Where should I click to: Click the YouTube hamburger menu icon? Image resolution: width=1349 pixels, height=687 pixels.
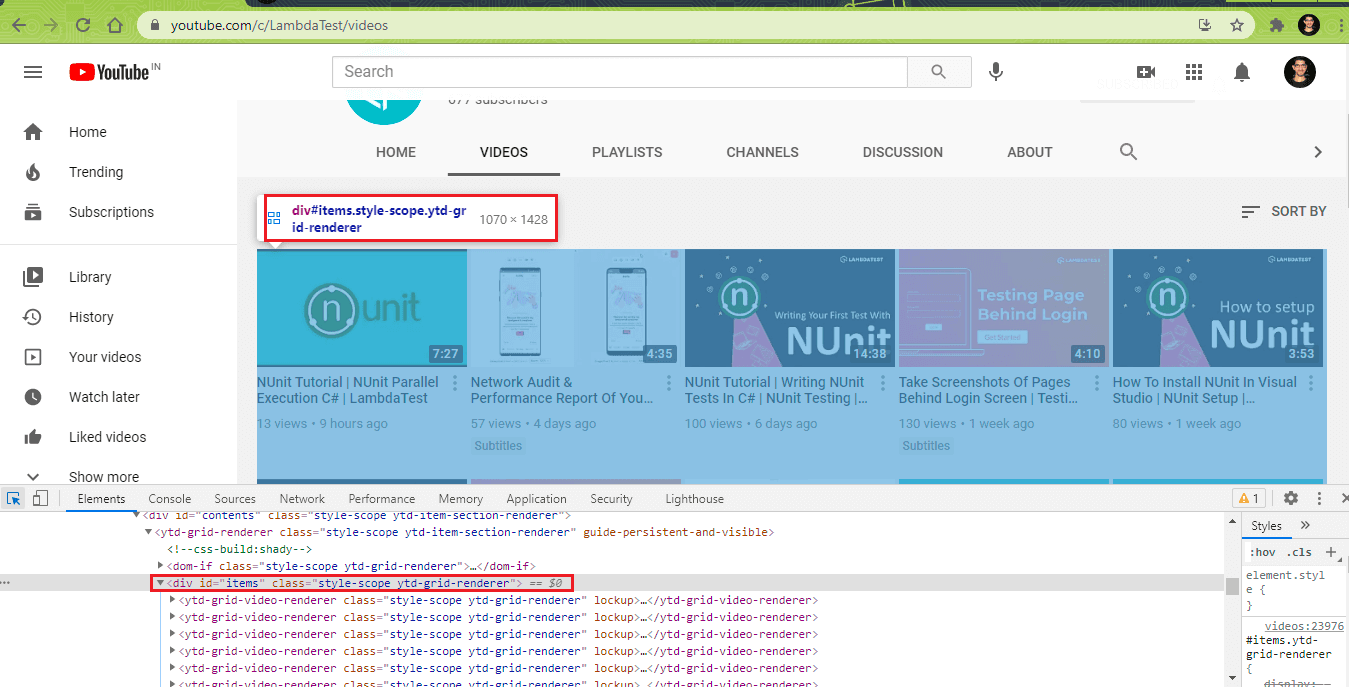(33, 71)
